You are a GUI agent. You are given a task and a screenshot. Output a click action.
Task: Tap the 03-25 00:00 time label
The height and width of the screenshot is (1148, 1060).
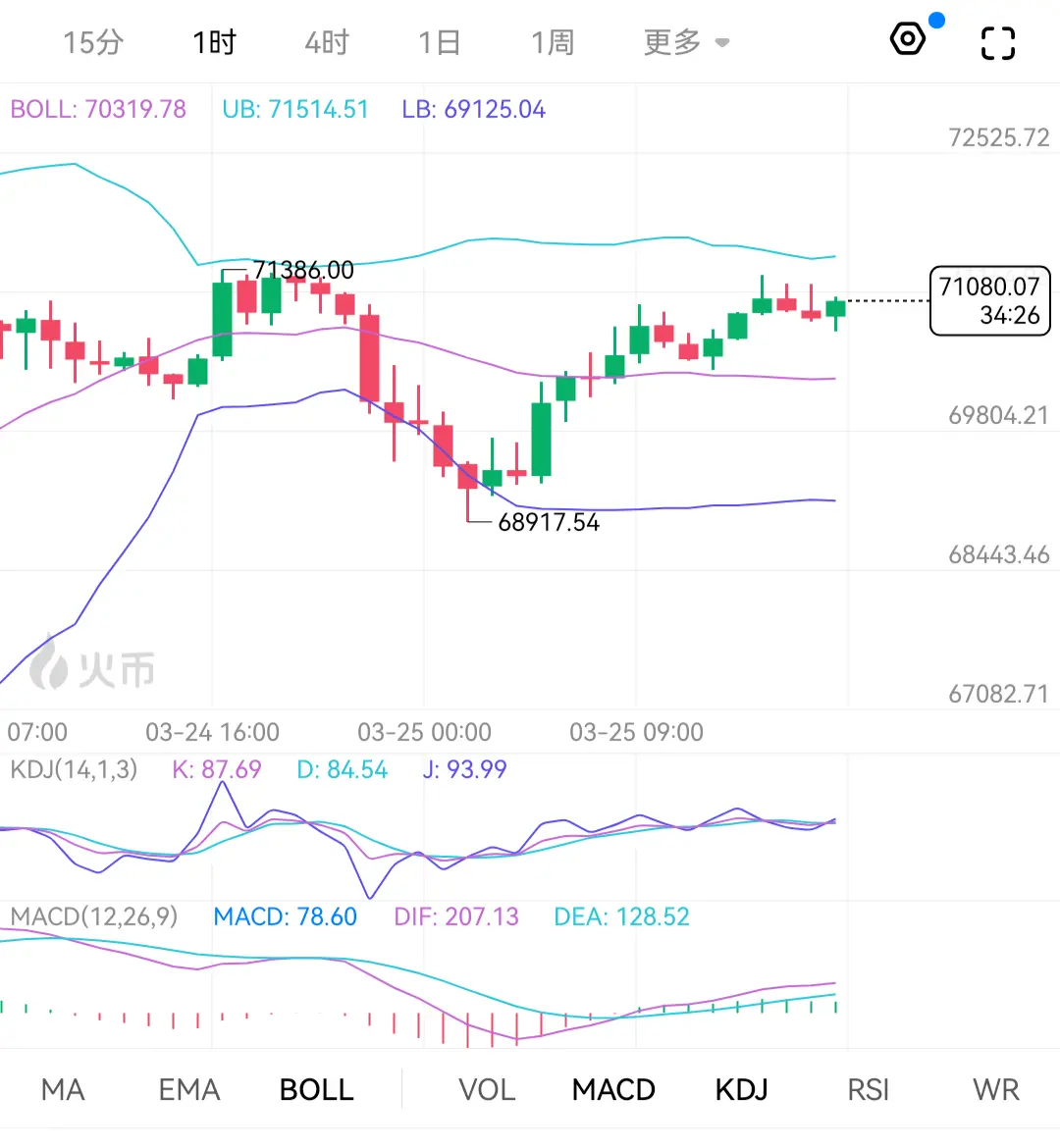pos(424,732)
